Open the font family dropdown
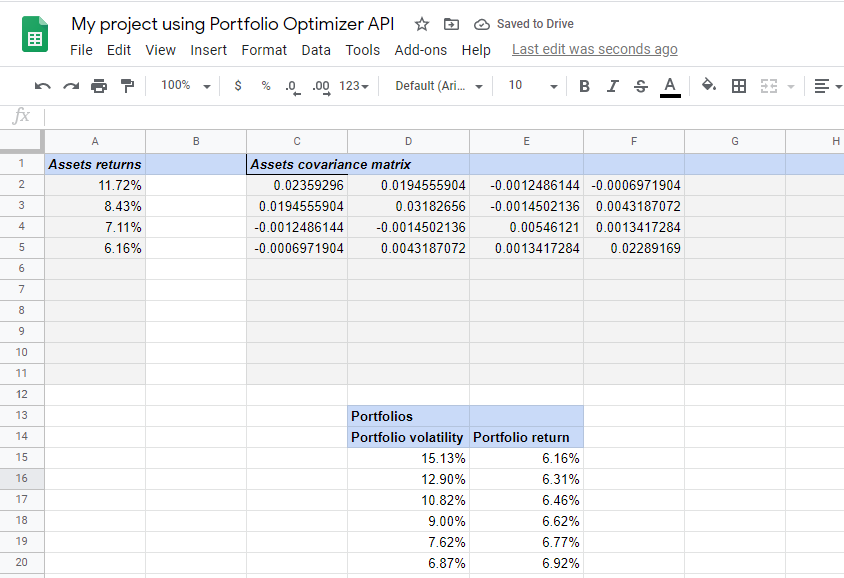This screenshot has height=578, width=844. [439, 86]
